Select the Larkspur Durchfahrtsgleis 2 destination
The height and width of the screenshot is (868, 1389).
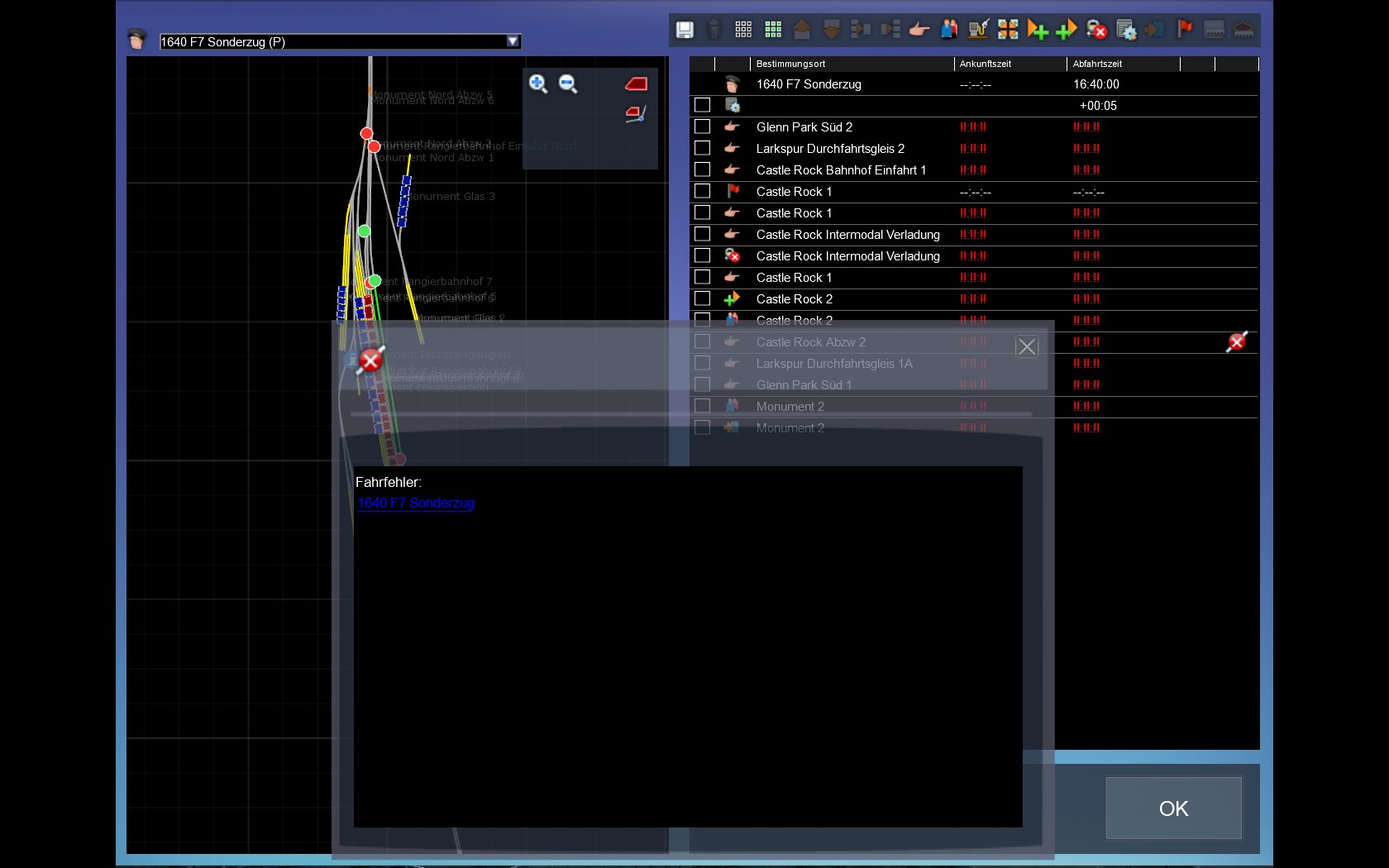pos(830,149)
